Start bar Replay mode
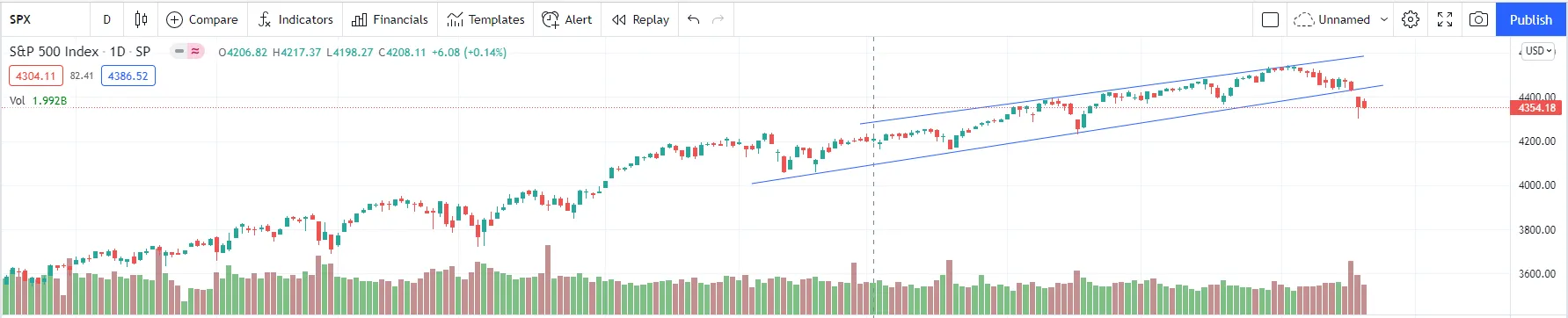The image size is (1568, 318). (x=640, y=19)
